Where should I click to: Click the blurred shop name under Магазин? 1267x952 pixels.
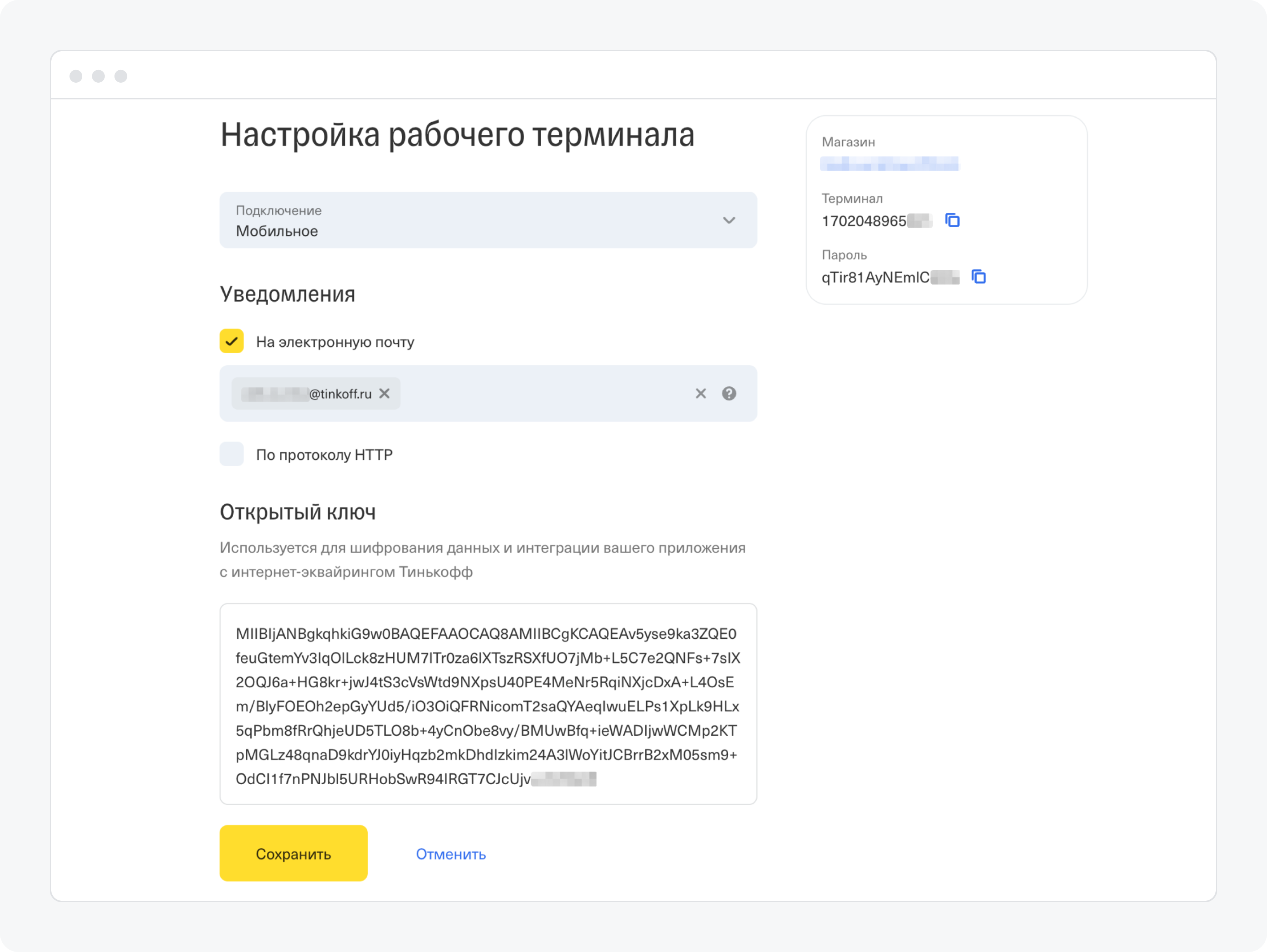(x=889, y=164)
